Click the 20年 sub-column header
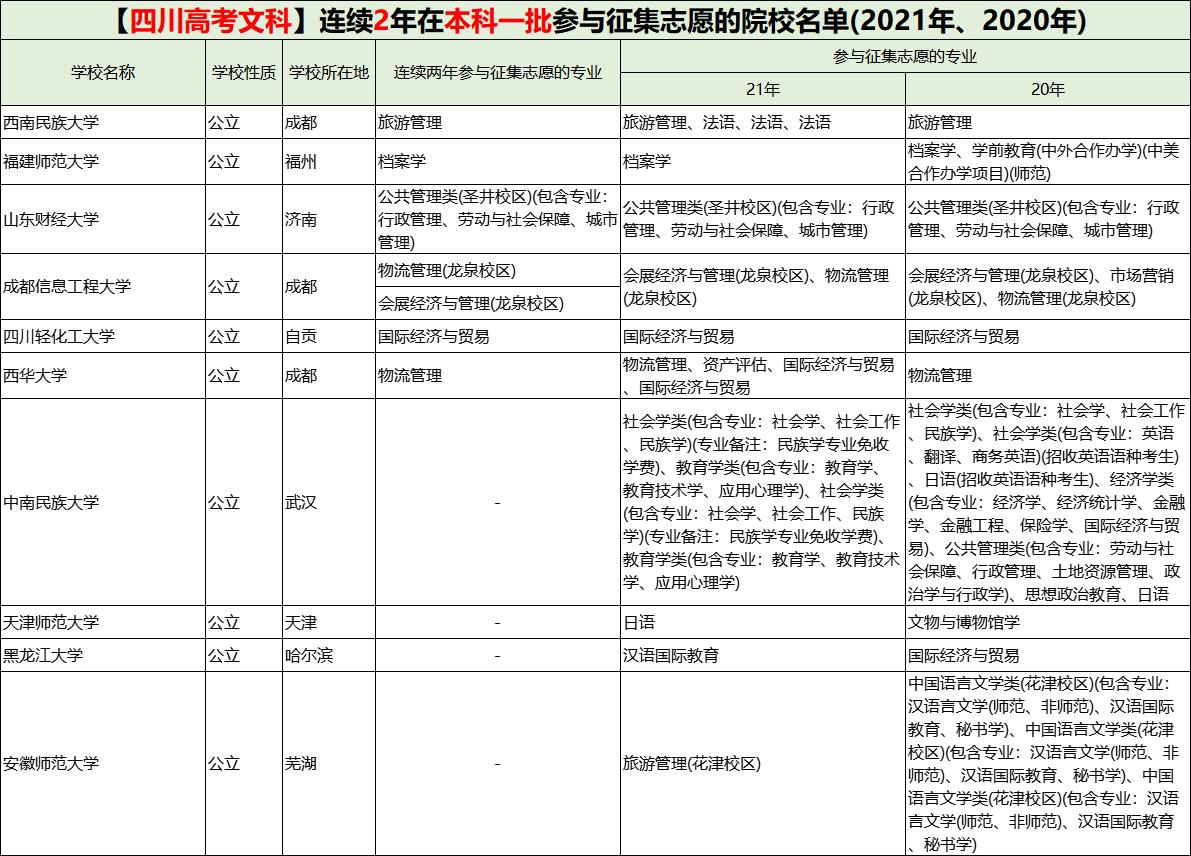 click(x=1047, y=89)
